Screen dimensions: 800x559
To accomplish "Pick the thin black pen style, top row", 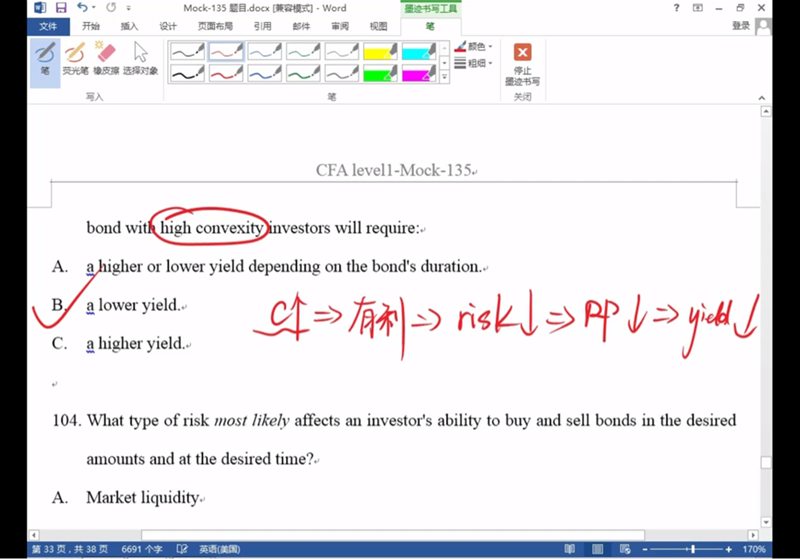I will (x=187, y=51).
